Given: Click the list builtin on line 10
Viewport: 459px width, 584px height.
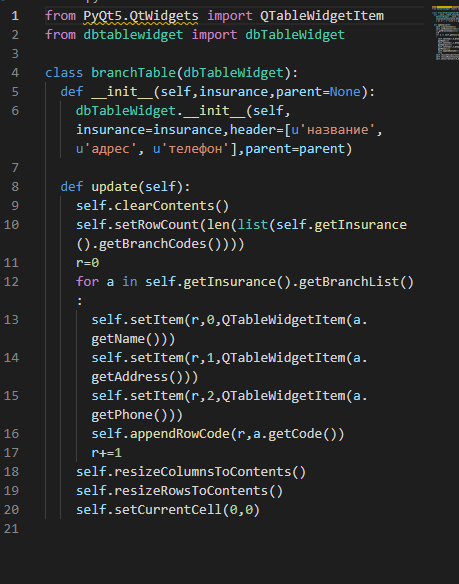Looking at the screenshot, I should pyautogui.click(x=253, y=225).
